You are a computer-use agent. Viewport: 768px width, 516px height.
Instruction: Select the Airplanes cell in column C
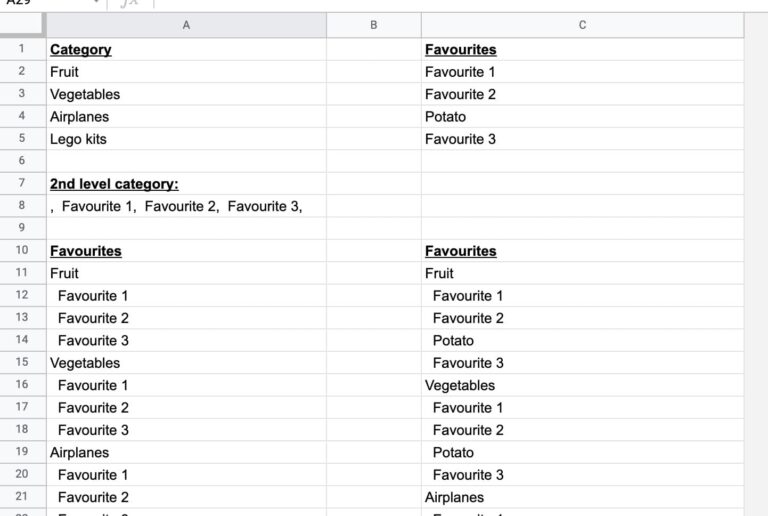(454, 497)
